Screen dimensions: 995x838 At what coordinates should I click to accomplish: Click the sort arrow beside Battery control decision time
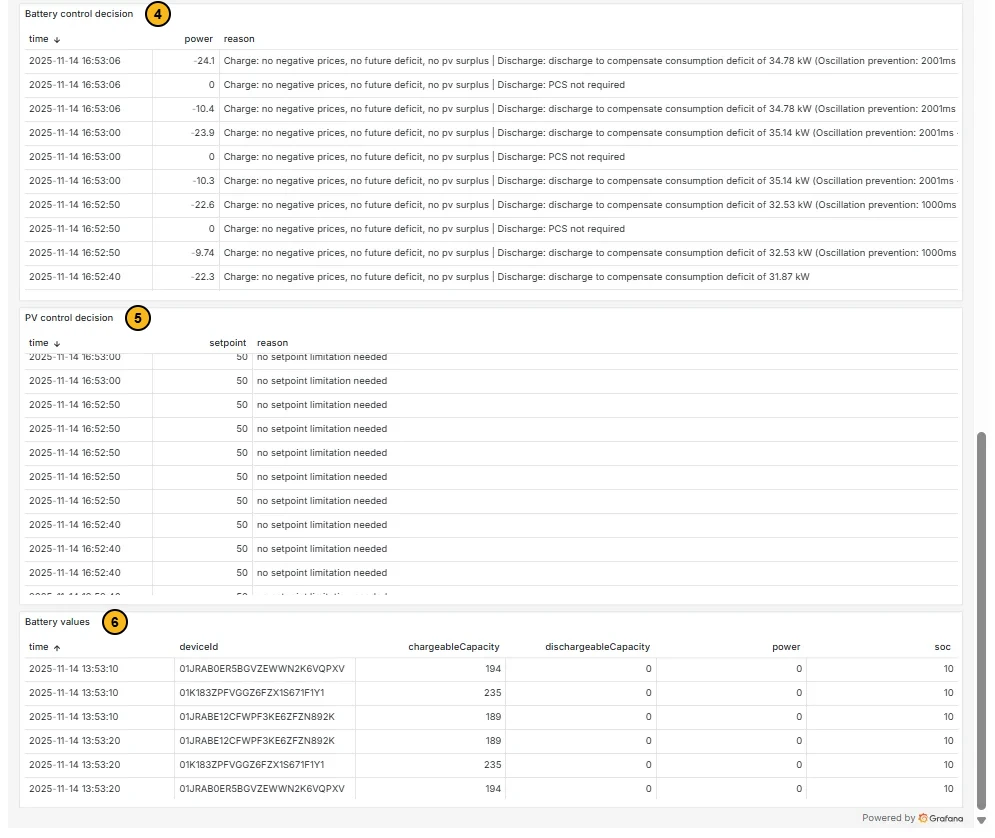(57, 39)
